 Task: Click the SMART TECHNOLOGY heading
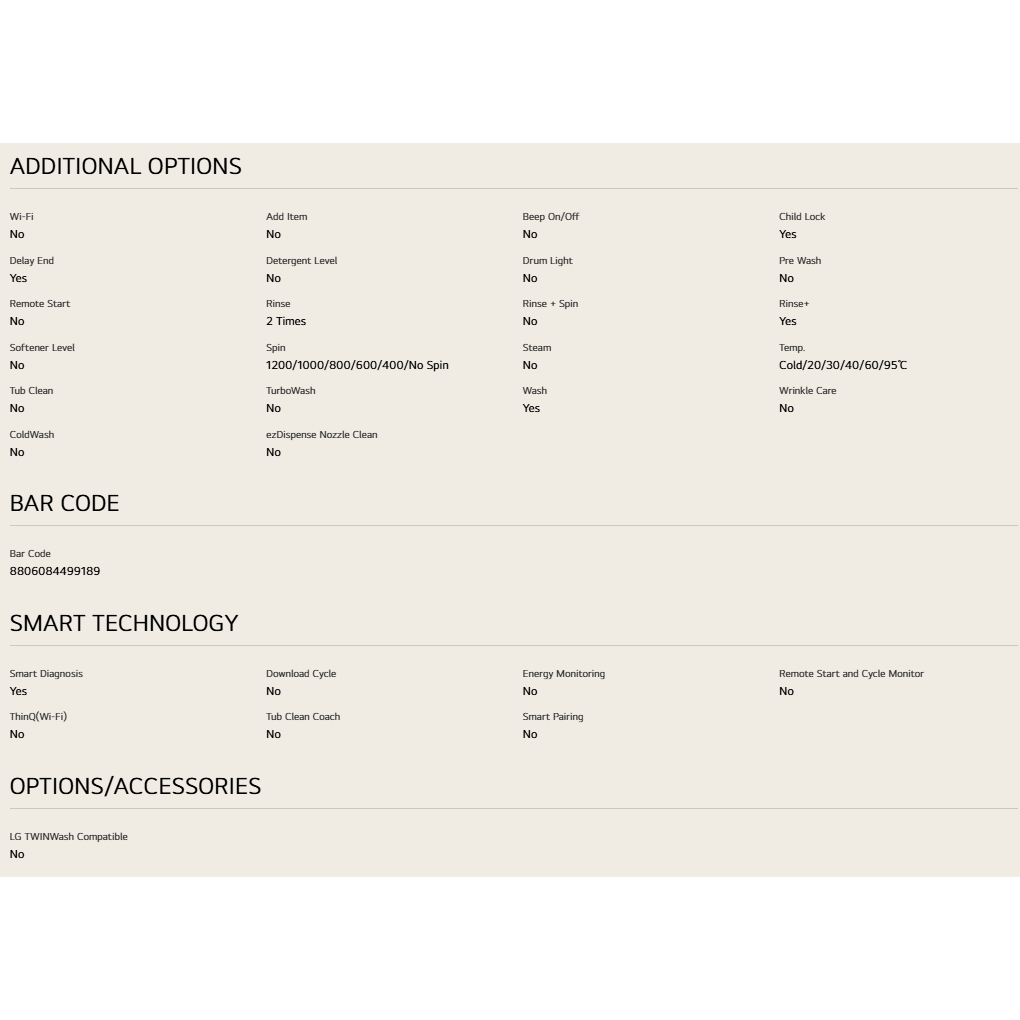click(124, 623)
